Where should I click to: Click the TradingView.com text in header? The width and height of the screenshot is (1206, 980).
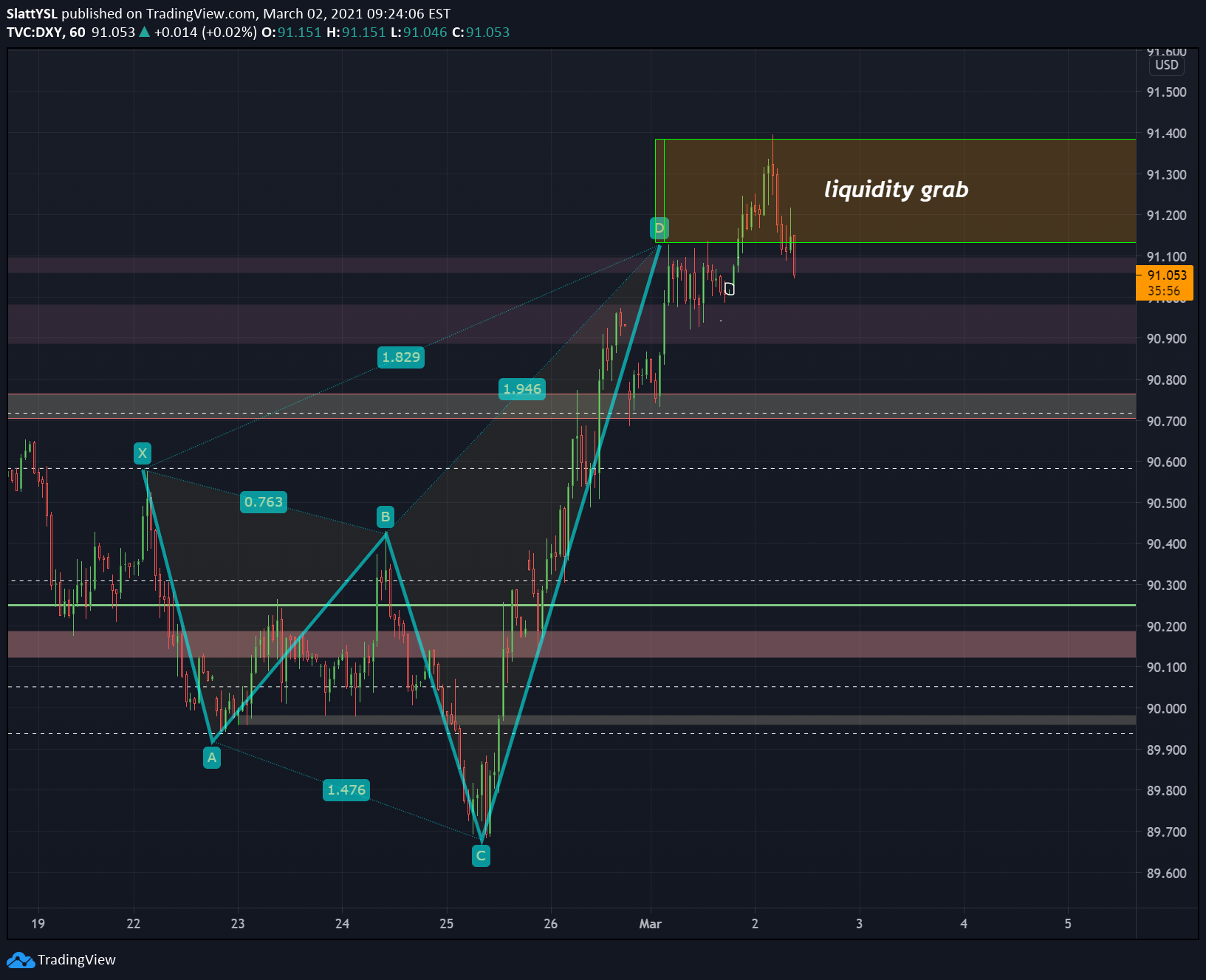202,14
